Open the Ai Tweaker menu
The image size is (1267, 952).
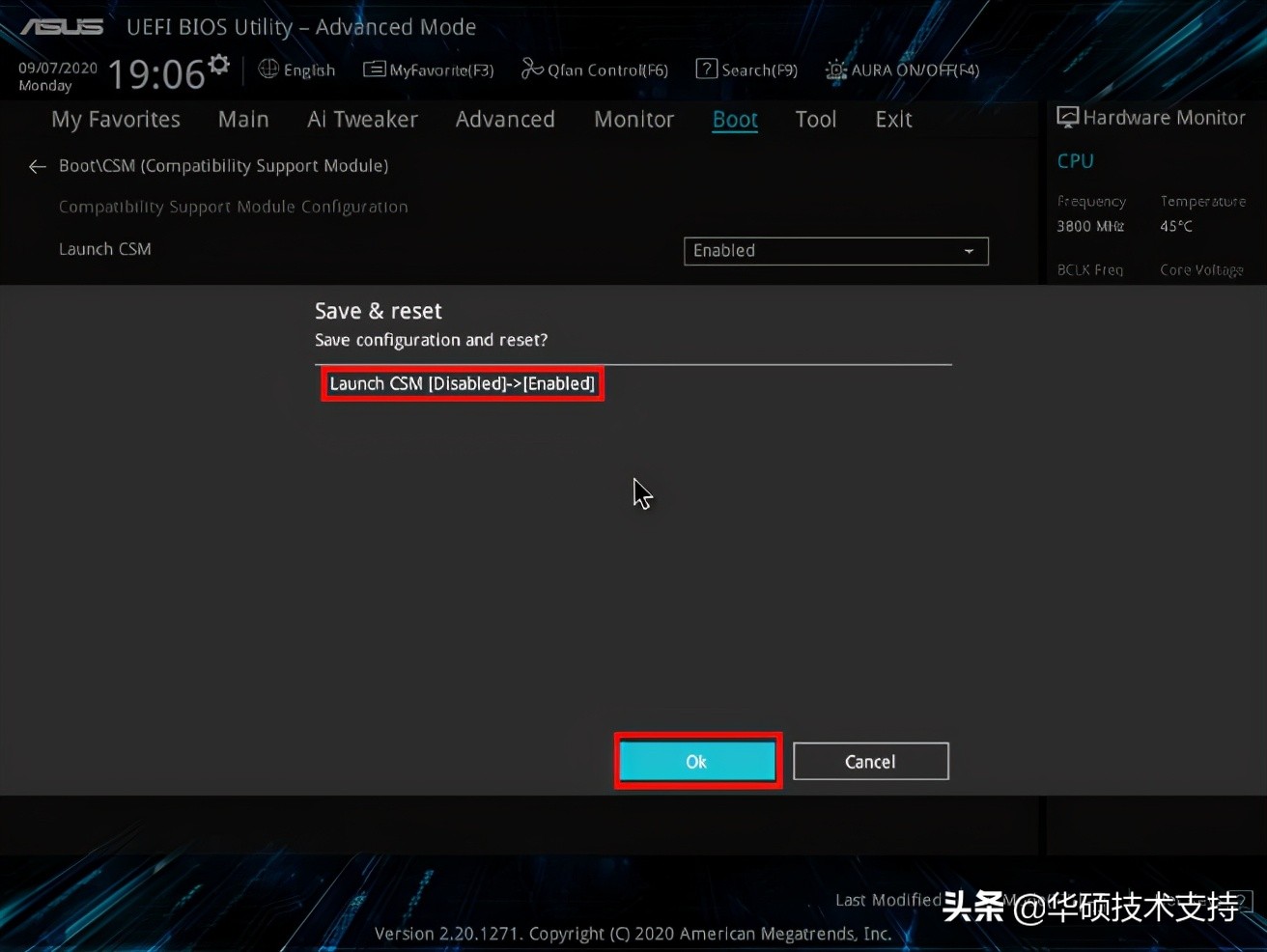(362, 119)
